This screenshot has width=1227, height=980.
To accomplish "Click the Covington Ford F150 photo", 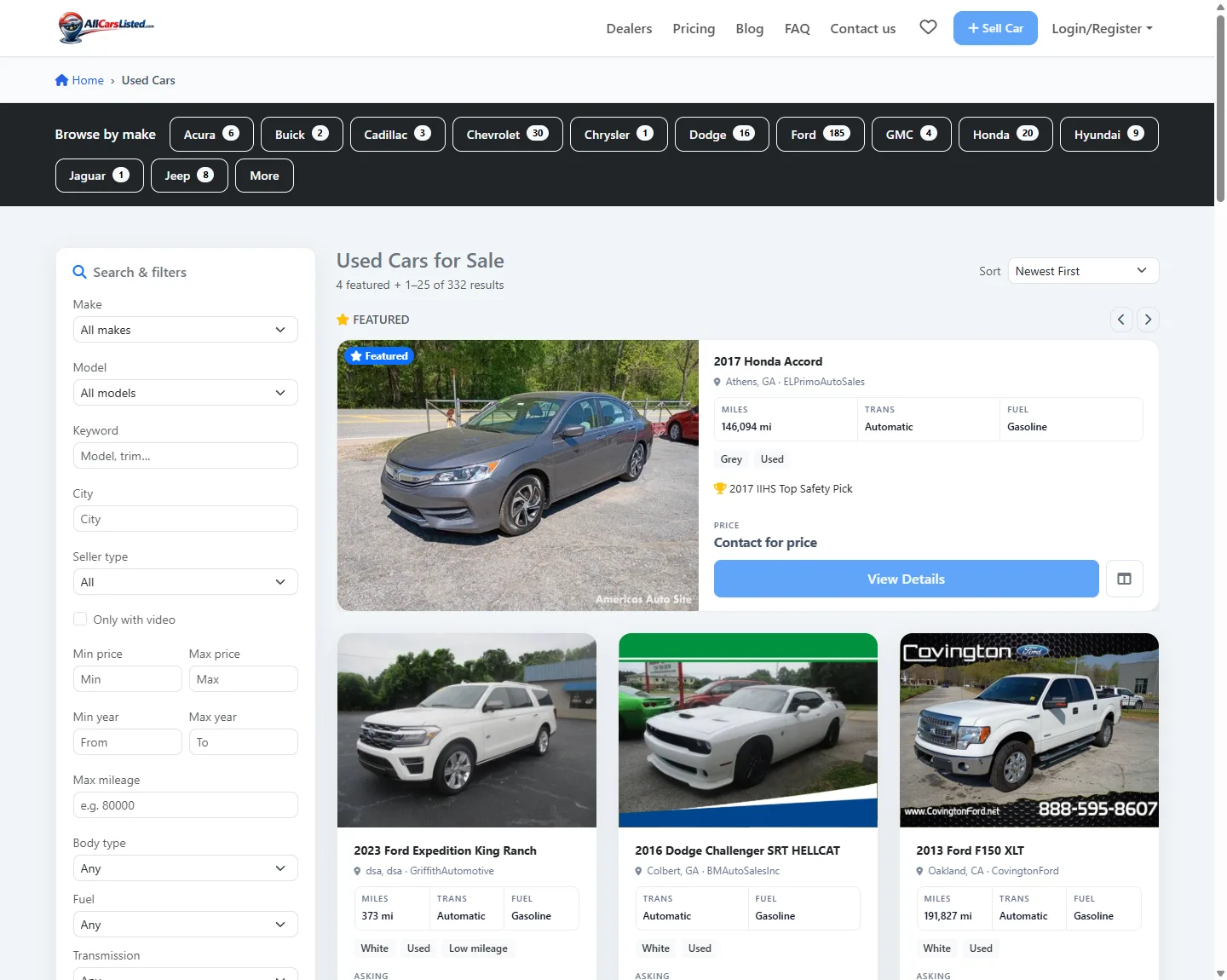I will point(1029,730).
